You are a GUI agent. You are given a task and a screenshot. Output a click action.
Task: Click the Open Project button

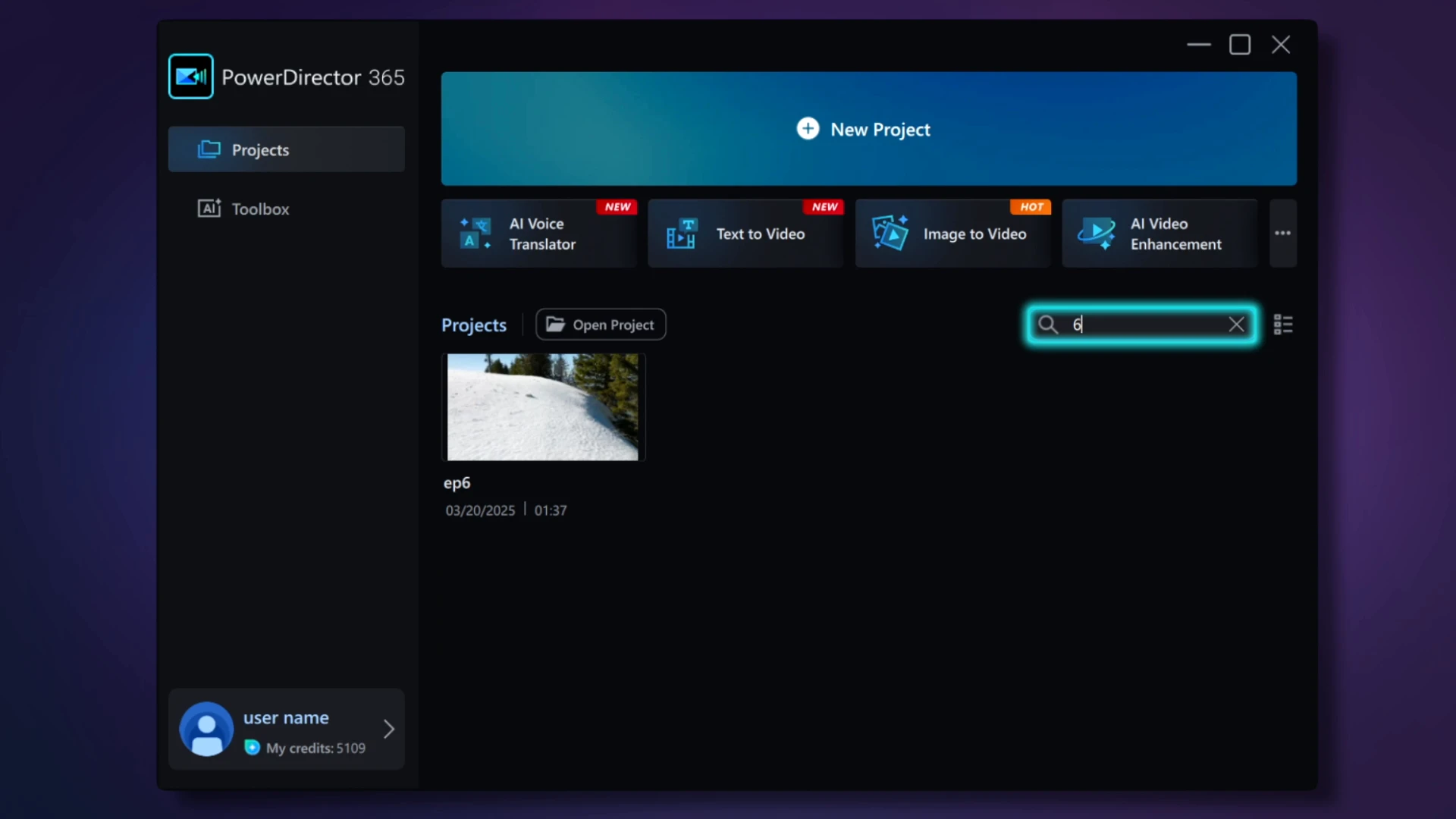[601, 325]
